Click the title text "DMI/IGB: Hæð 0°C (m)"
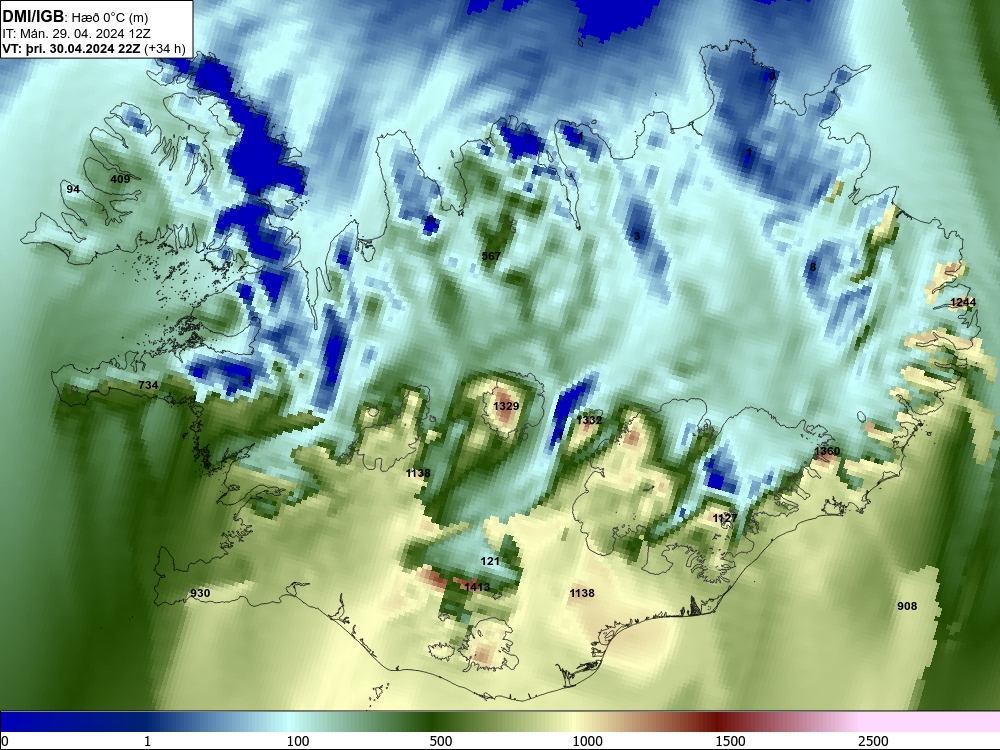The width and height of the screenshot is (1000, 750). point(75,17)
